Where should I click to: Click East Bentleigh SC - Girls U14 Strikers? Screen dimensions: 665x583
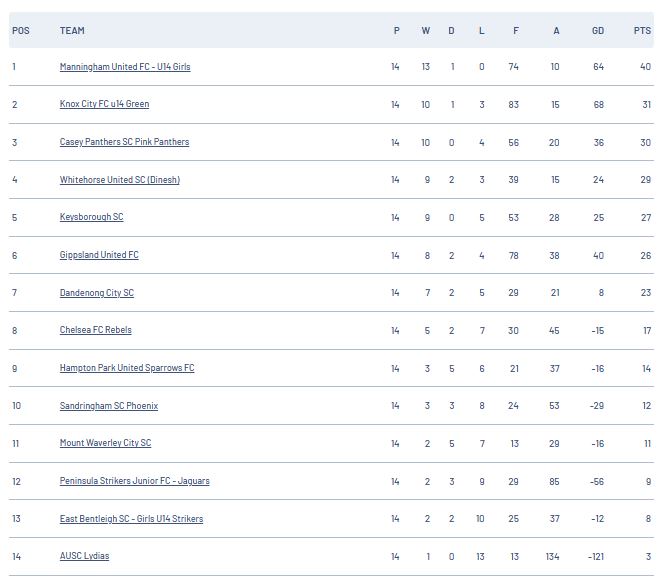131,519
